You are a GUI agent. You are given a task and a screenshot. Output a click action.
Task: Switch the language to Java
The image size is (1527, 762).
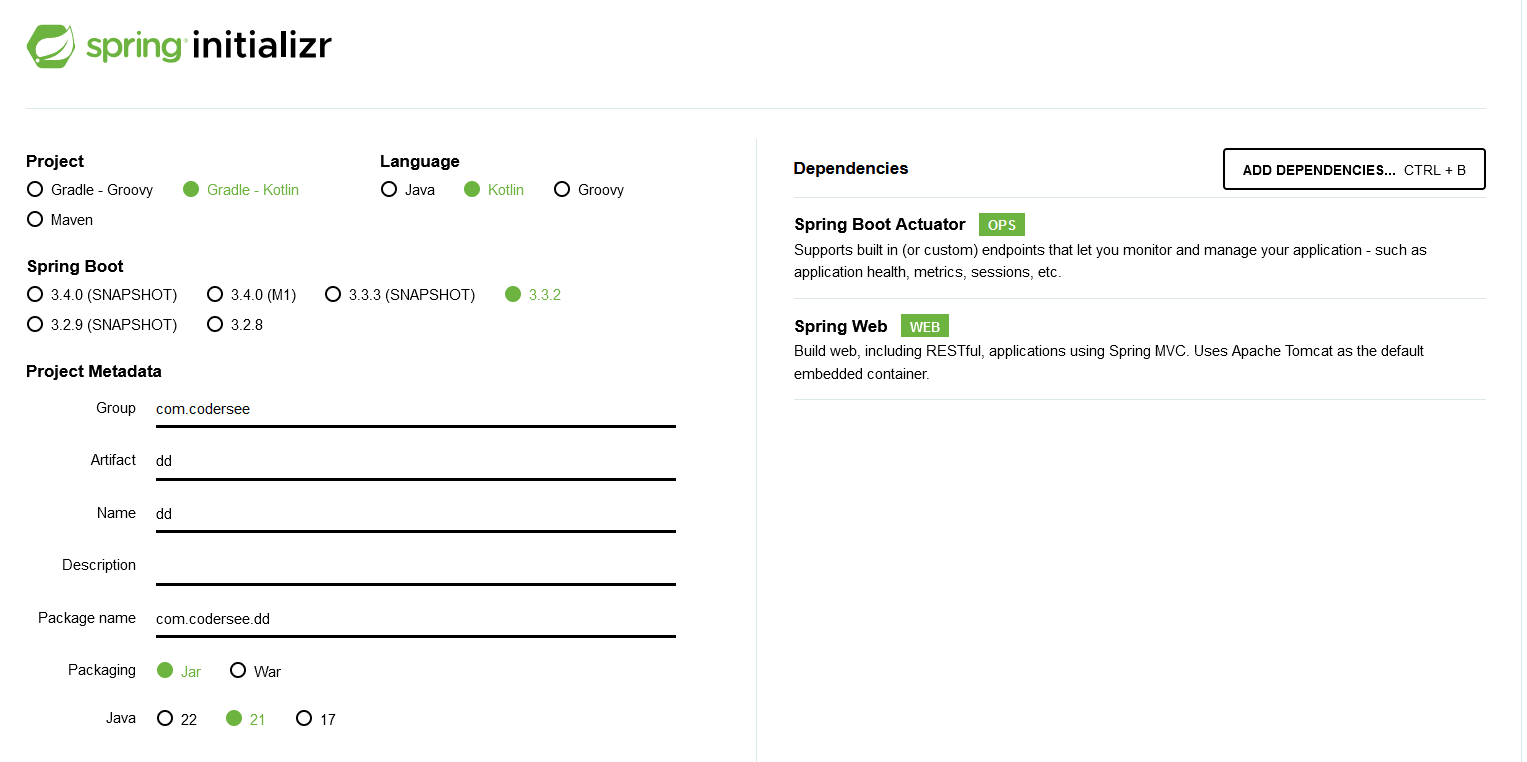point(389,189)
